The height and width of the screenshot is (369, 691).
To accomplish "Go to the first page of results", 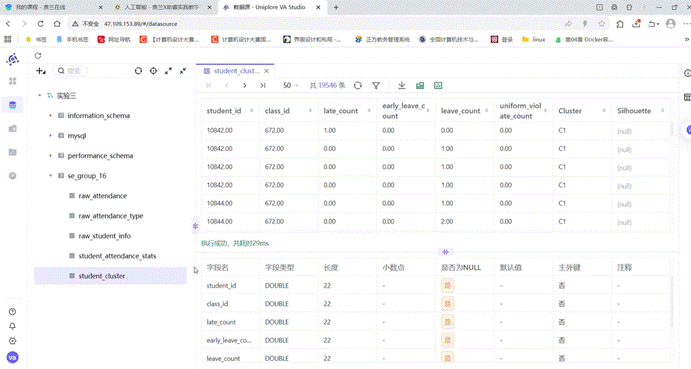I will click(208, 85).
